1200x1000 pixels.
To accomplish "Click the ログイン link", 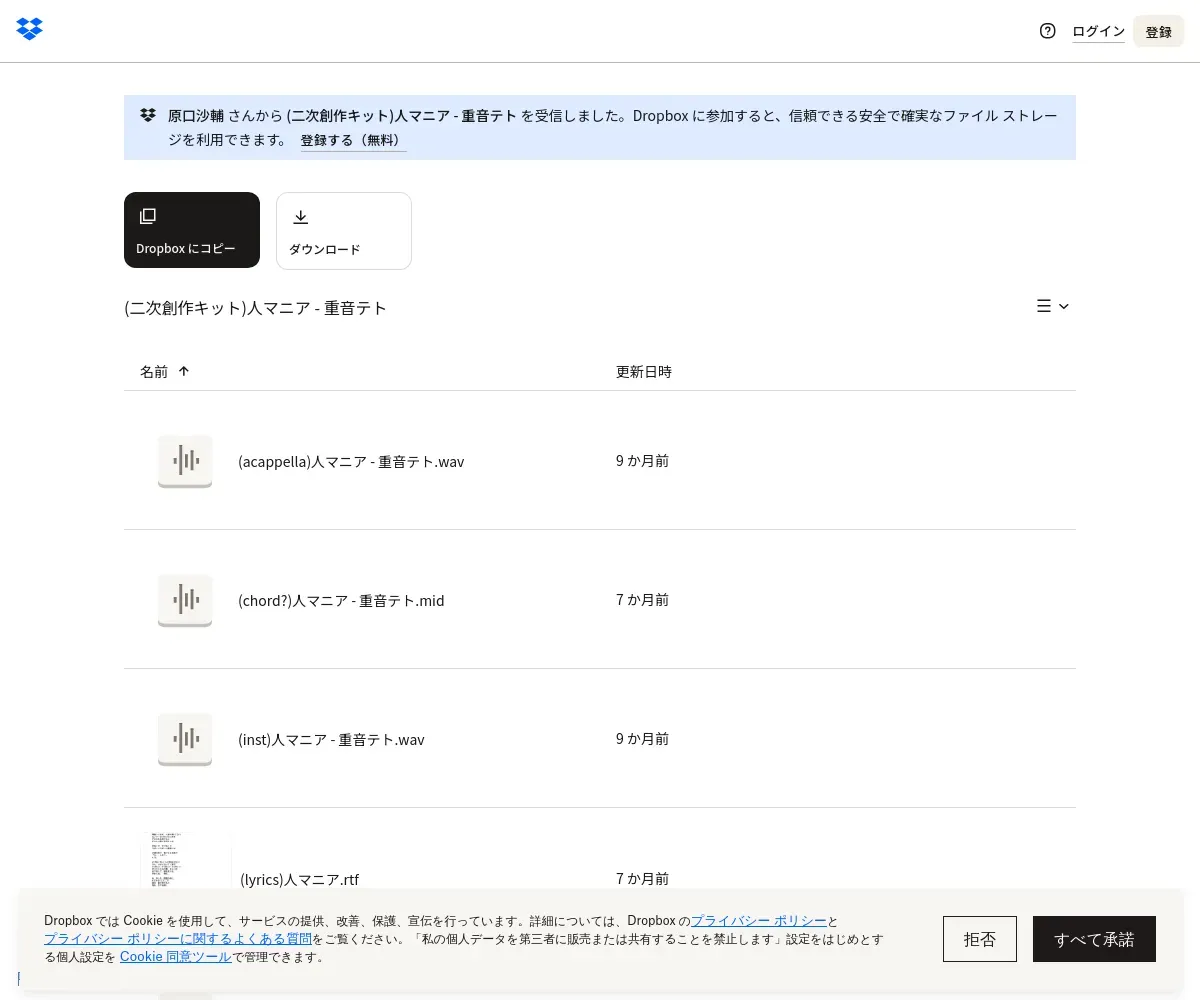I will coord(1098,31).
